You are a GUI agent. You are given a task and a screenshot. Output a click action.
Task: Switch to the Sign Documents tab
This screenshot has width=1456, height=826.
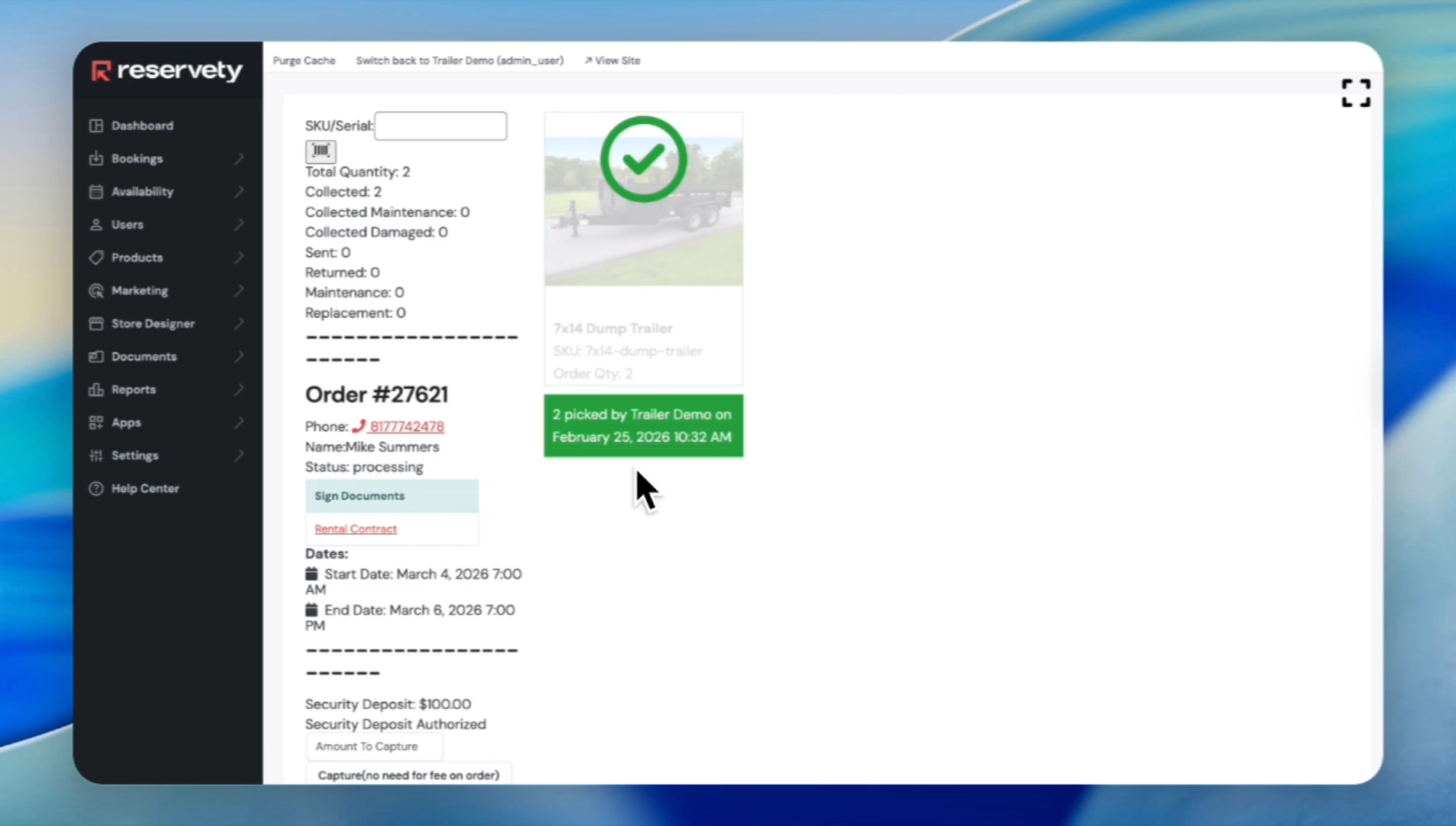click(359, 496)
